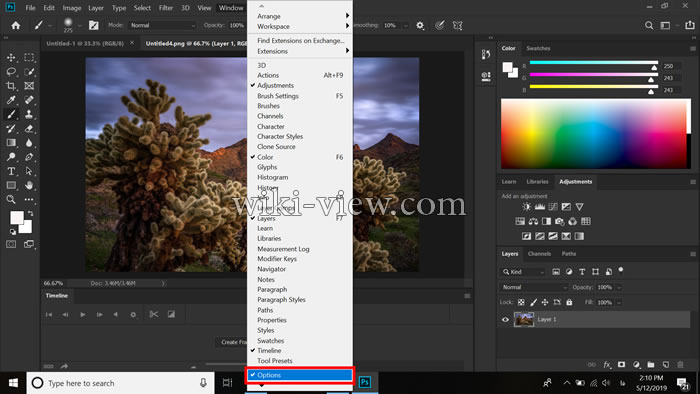Select the Pen tool

tap(29, 157)
